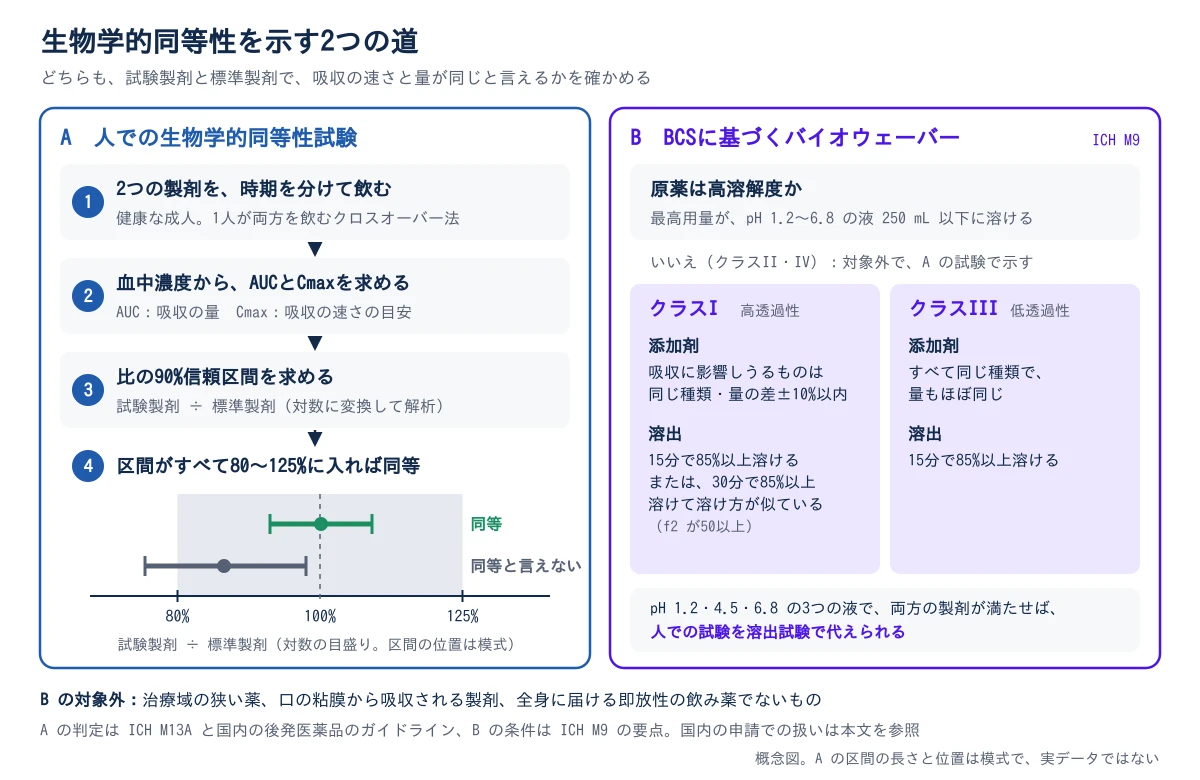
Task: Click the text 区間がすべて80〜125%に入れば同等
Action: click(x=268, y=465)
